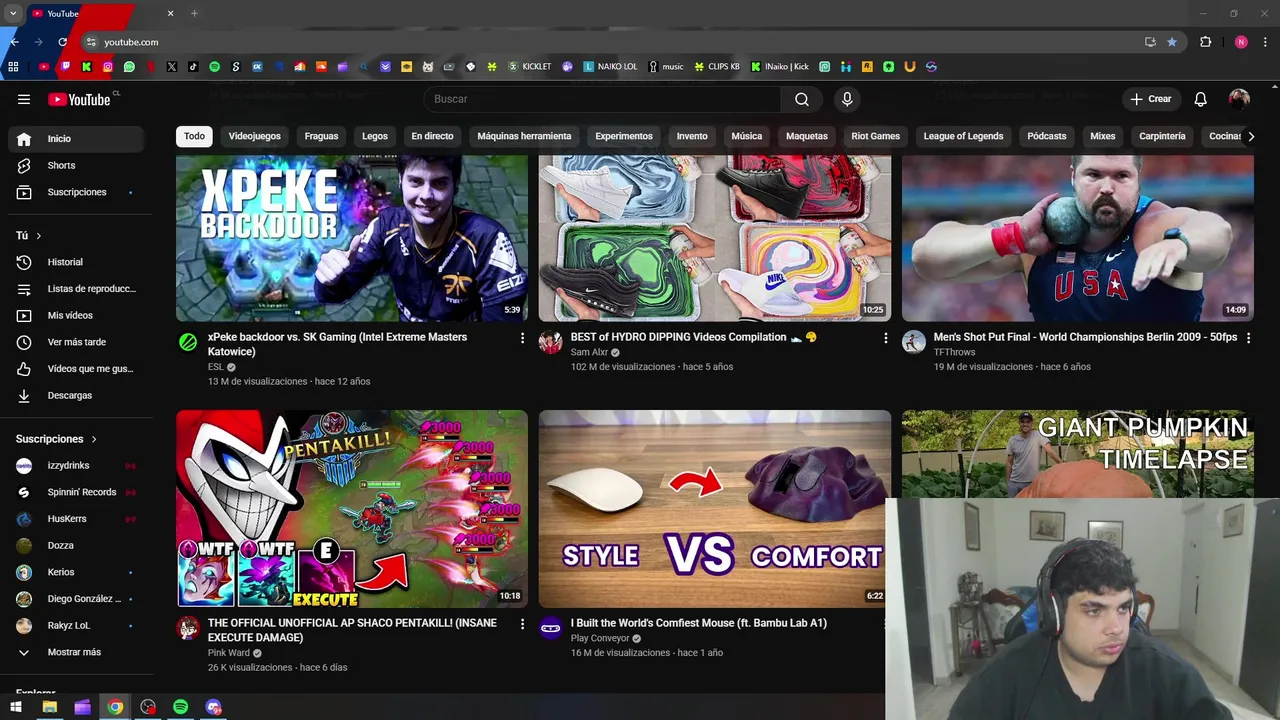Play the xPeke BACKDOOR thumbnail
1280x720 pixels.
[x=352, y=238]
